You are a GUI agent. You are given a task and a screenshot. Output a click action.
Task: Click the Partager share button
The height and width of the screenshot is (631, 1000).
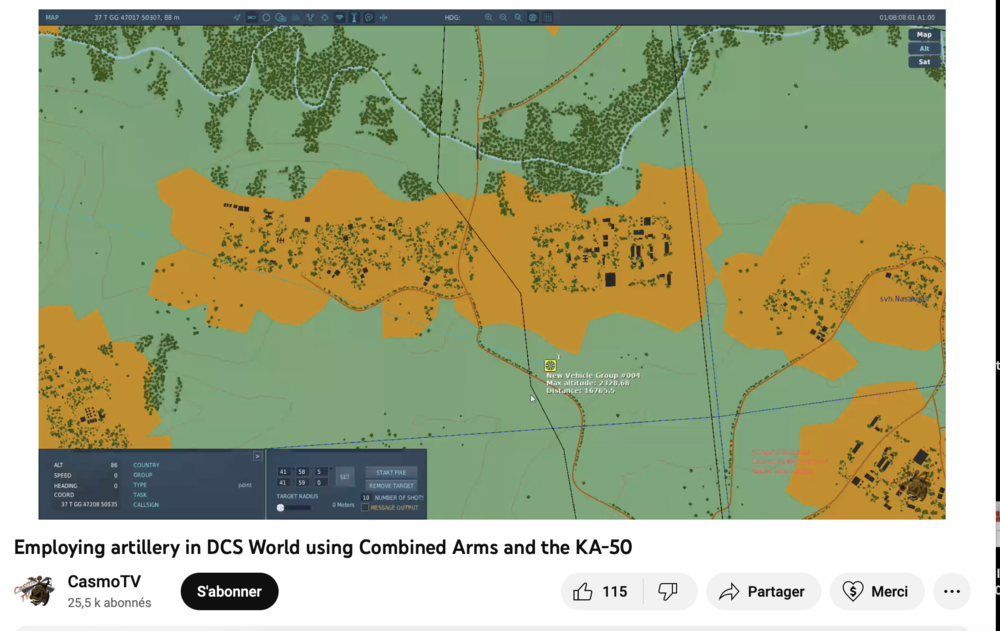tap(763, 591)
